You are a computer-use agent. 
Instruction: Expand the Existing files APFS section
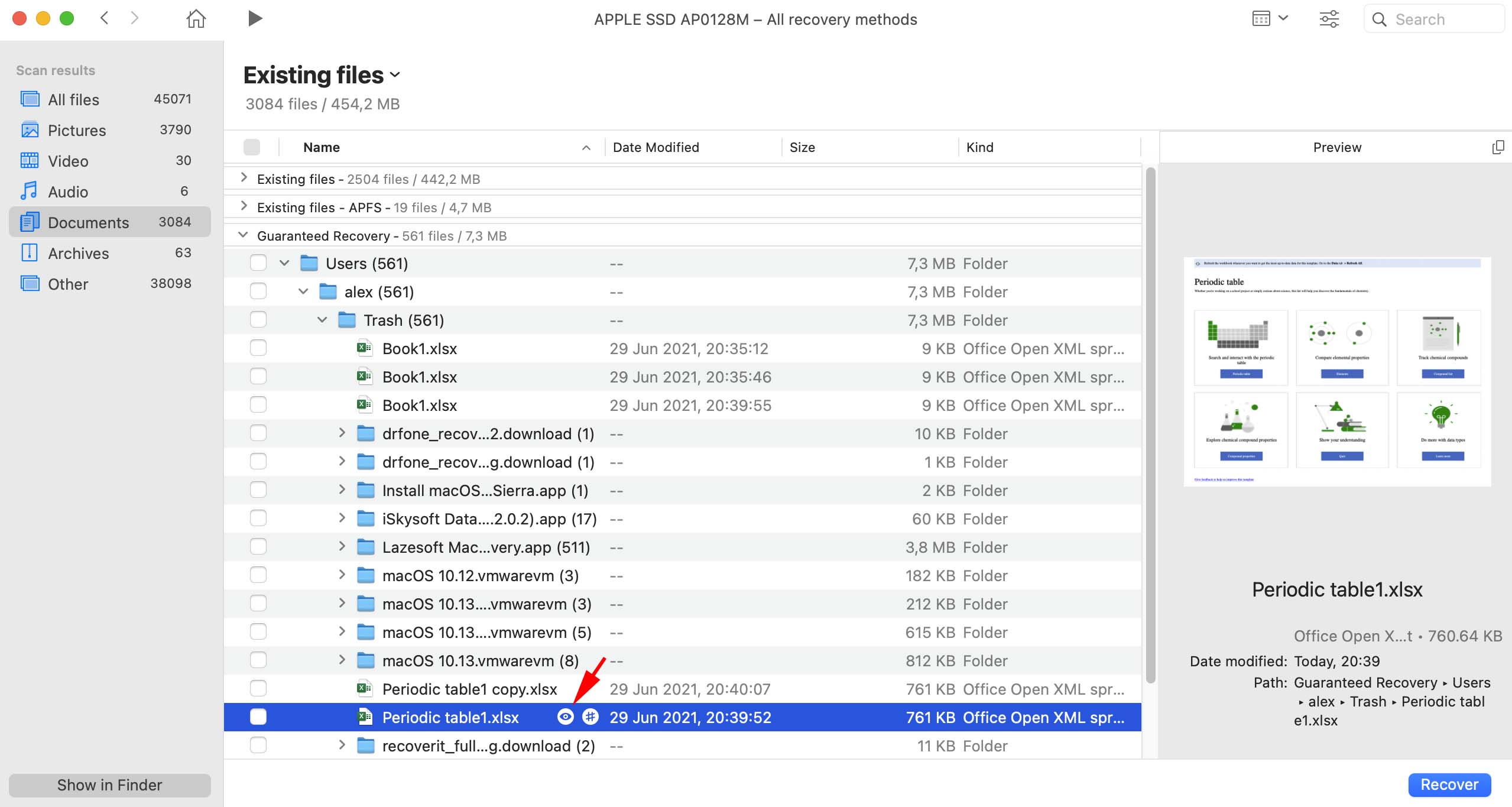[243, 207]
